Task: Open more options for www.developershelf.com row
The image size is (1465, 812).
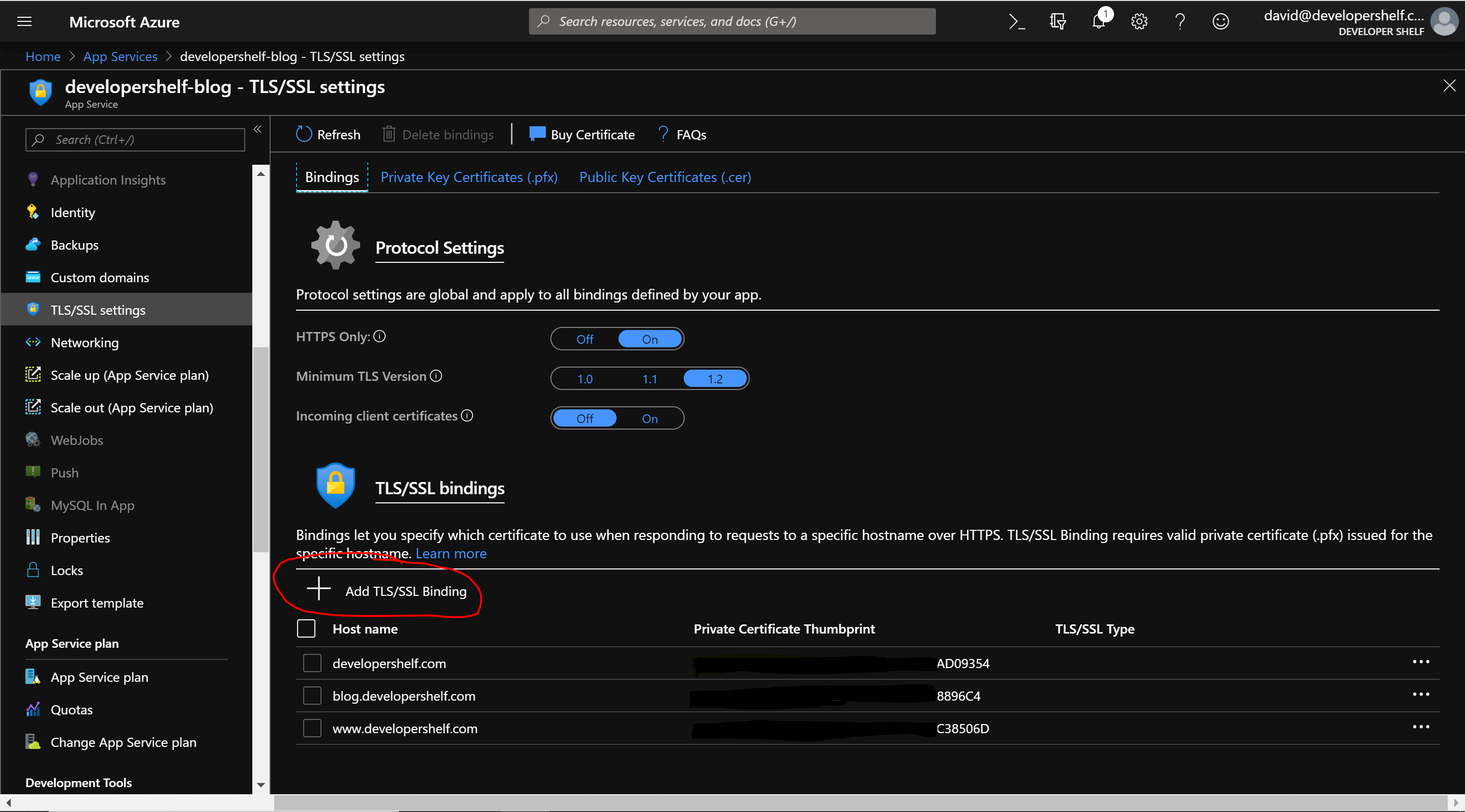Action: tap(1421, 727)
